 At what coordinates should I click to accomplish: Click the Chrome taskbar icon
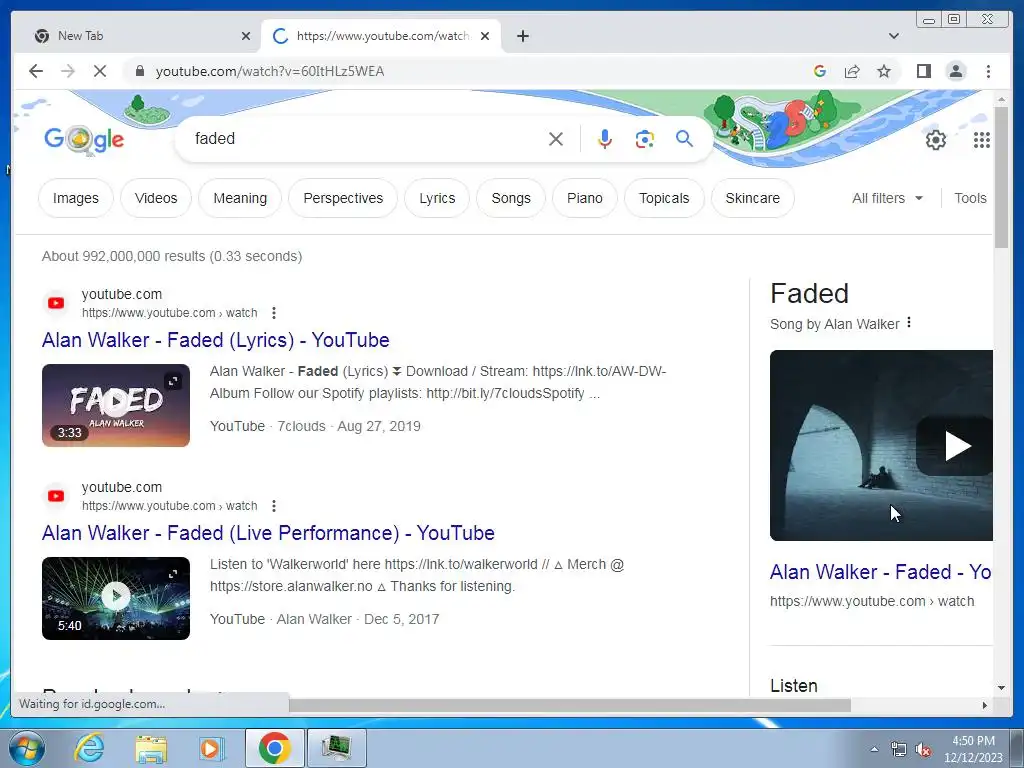[274, 748]
